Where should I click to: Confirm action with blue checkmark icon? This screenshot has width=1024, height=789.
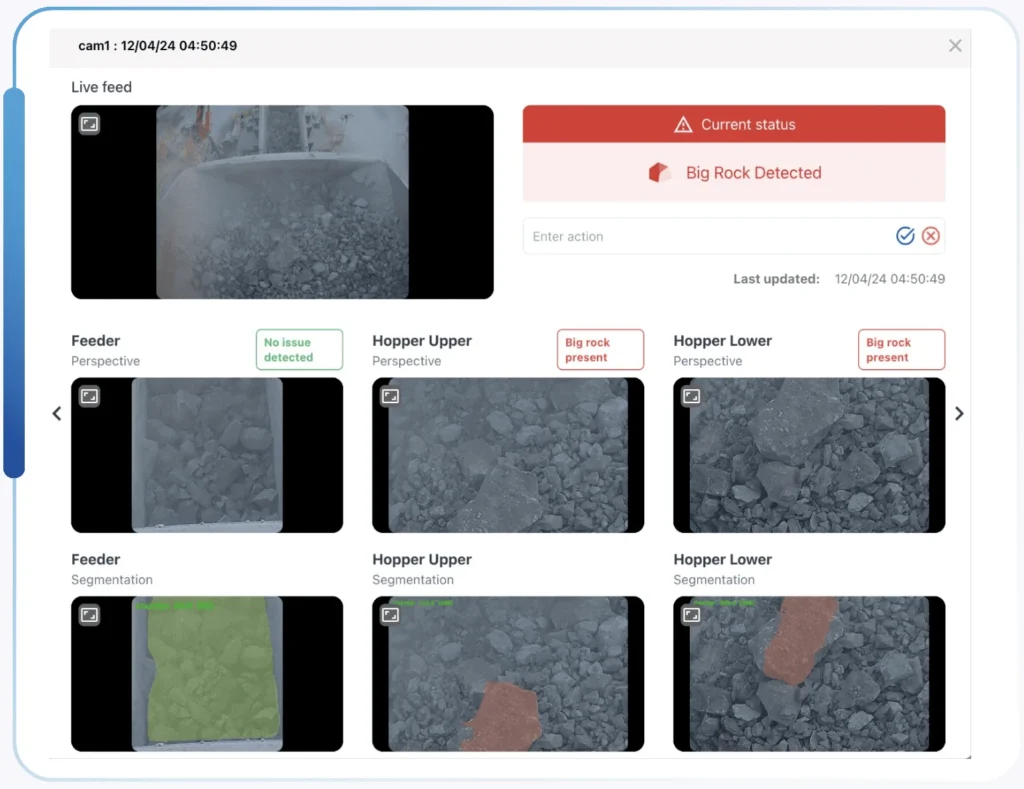pyautogui.click(x=905, y=236)
